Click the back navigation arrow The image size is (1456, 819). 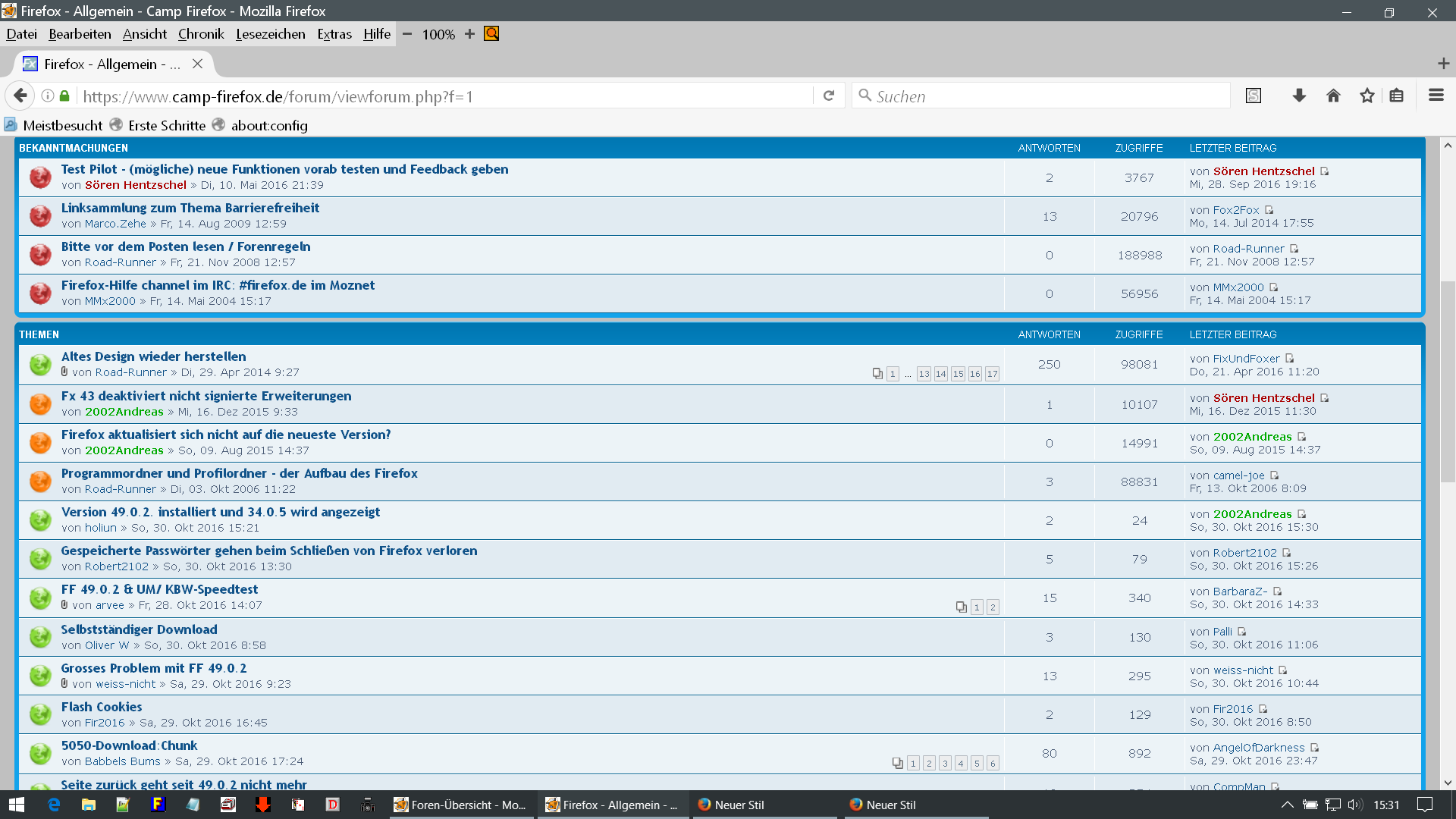tap(20, 96)
